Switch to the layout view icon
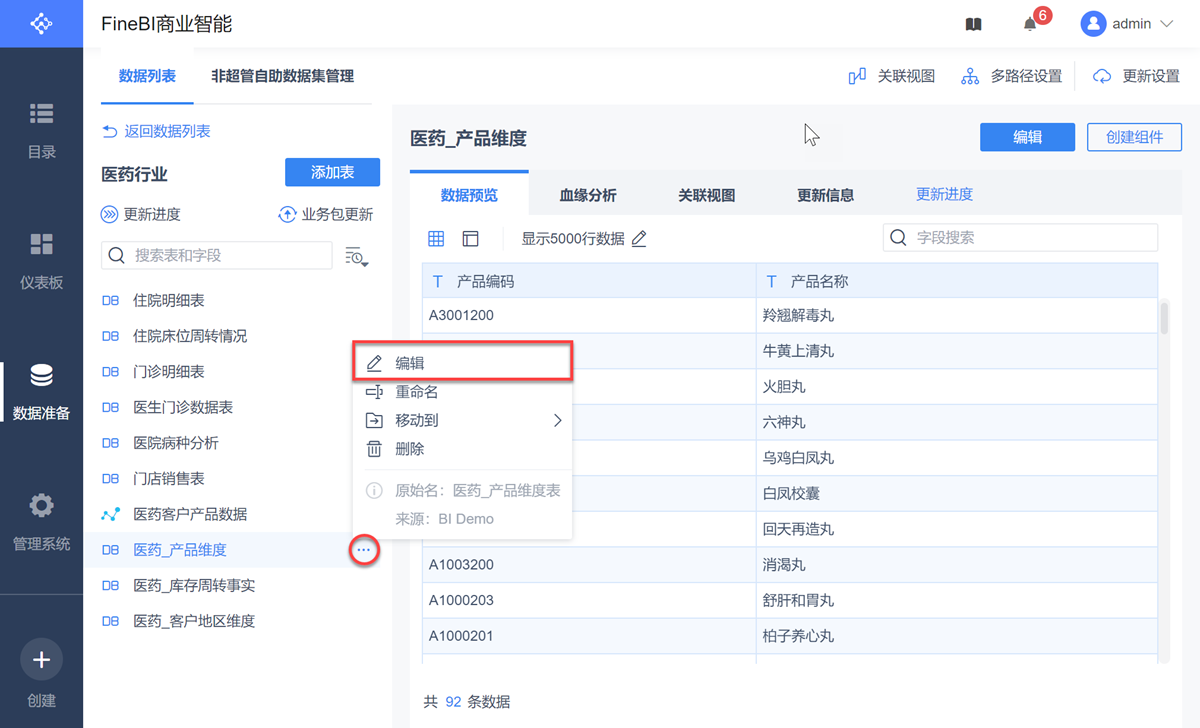The height and width of the screenshot is (728, 1200). tap(470, 239)
